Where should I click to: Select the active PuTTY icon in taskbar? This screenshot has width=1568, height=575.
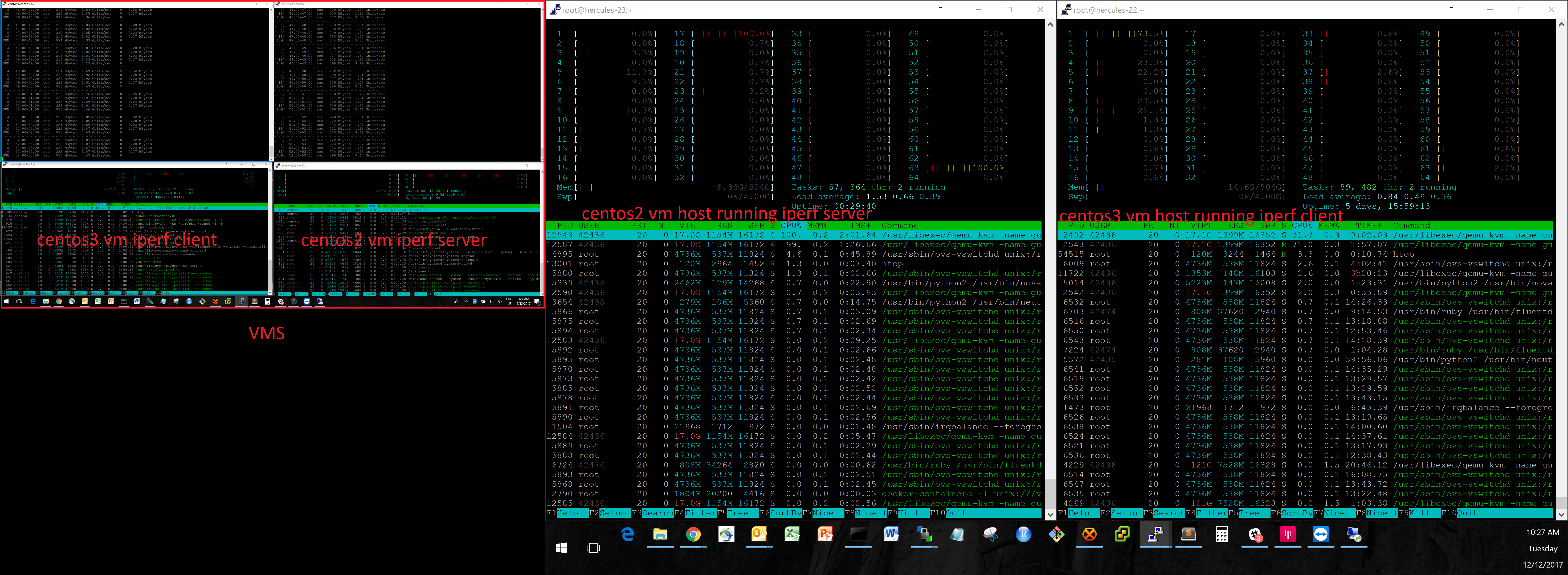click(x=1155, y=535)
